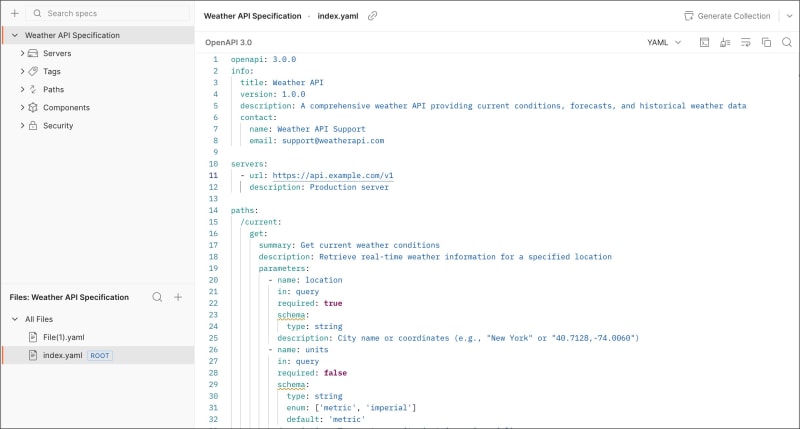
Task: Click the OpenAPI 3.0 label
Action: [229, 42]
